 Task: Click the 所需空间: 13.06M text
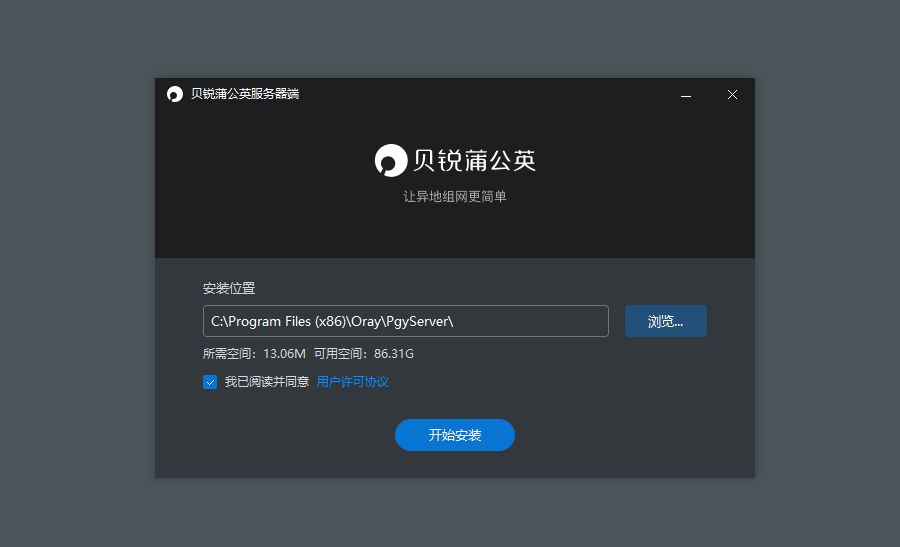point(254,354)
